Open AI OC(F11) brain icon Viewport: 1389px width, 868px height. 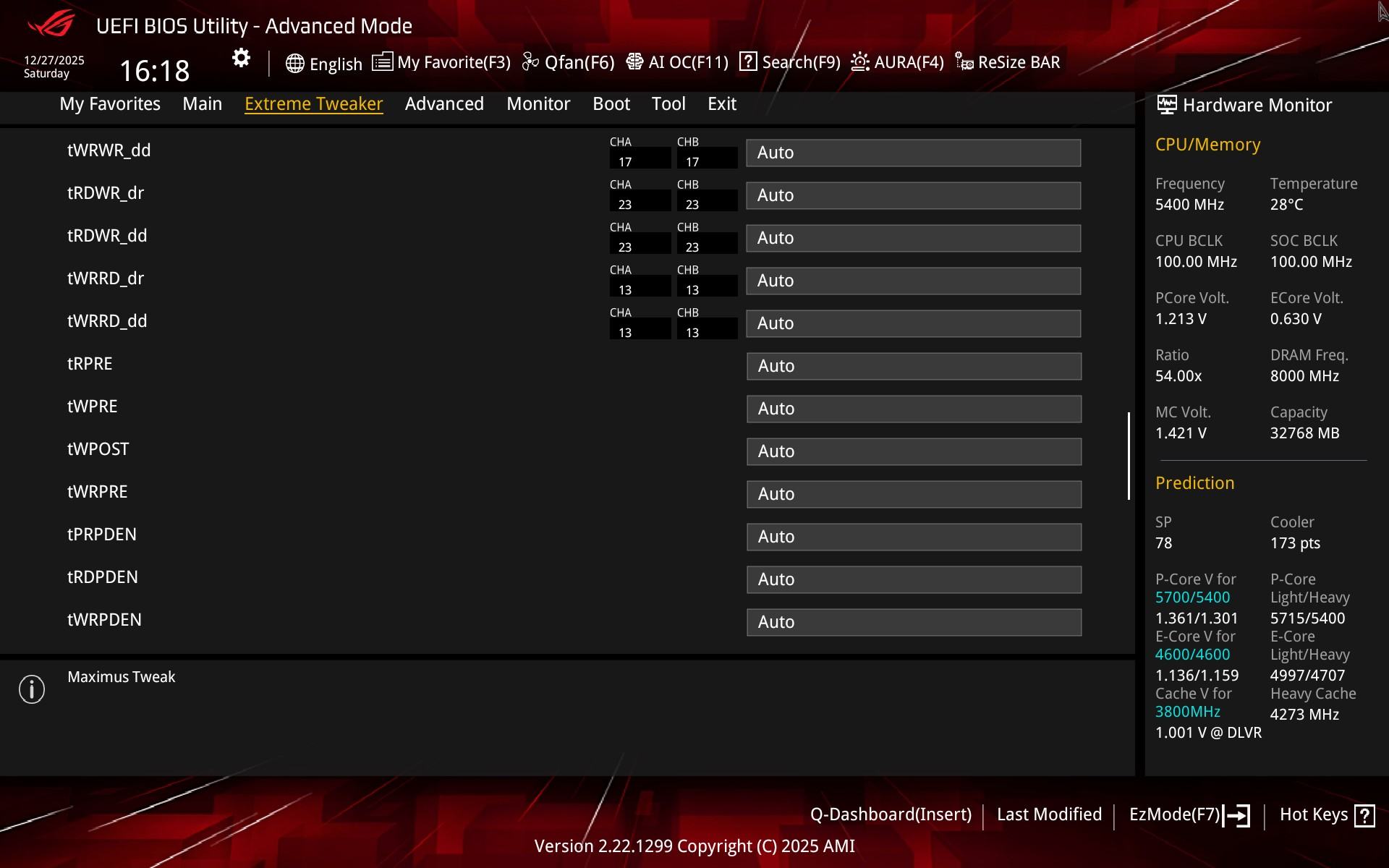click(634, 61)
